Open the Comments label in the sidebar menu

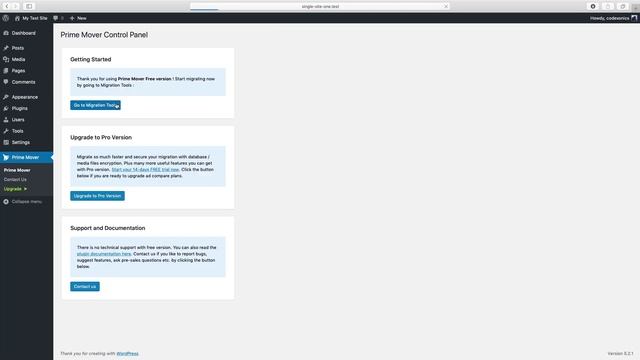pyautogui.click(x=23, y=82)
